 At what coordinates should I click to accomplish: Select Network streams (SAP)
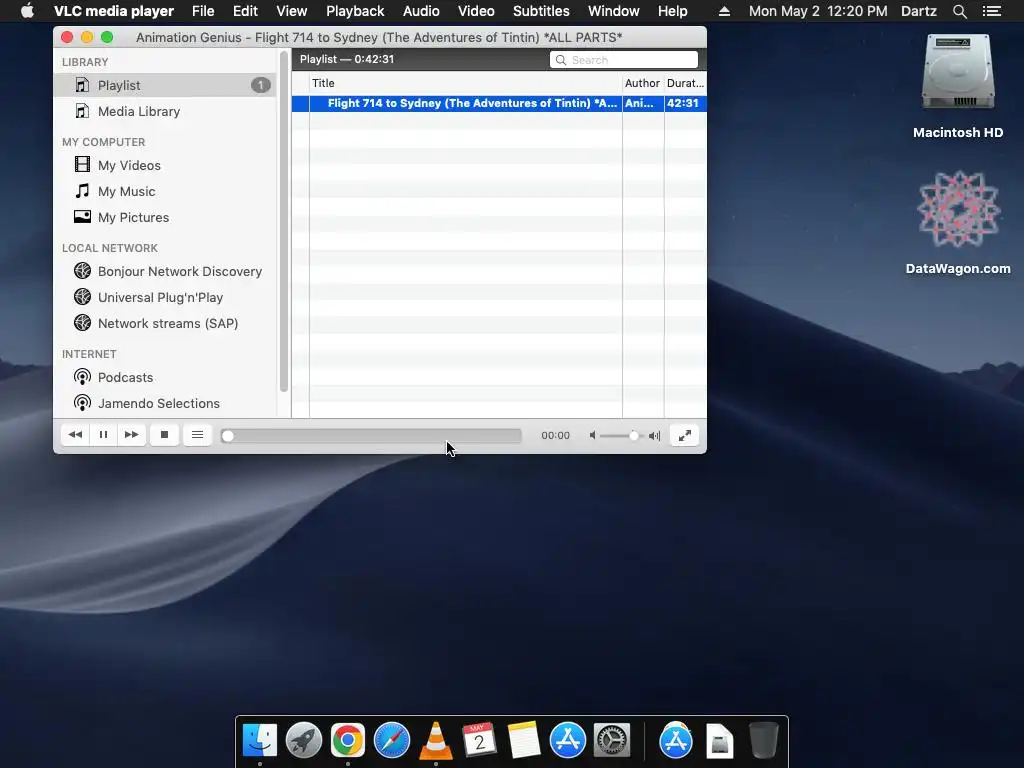pyautogui.click(x=165, y=323)
